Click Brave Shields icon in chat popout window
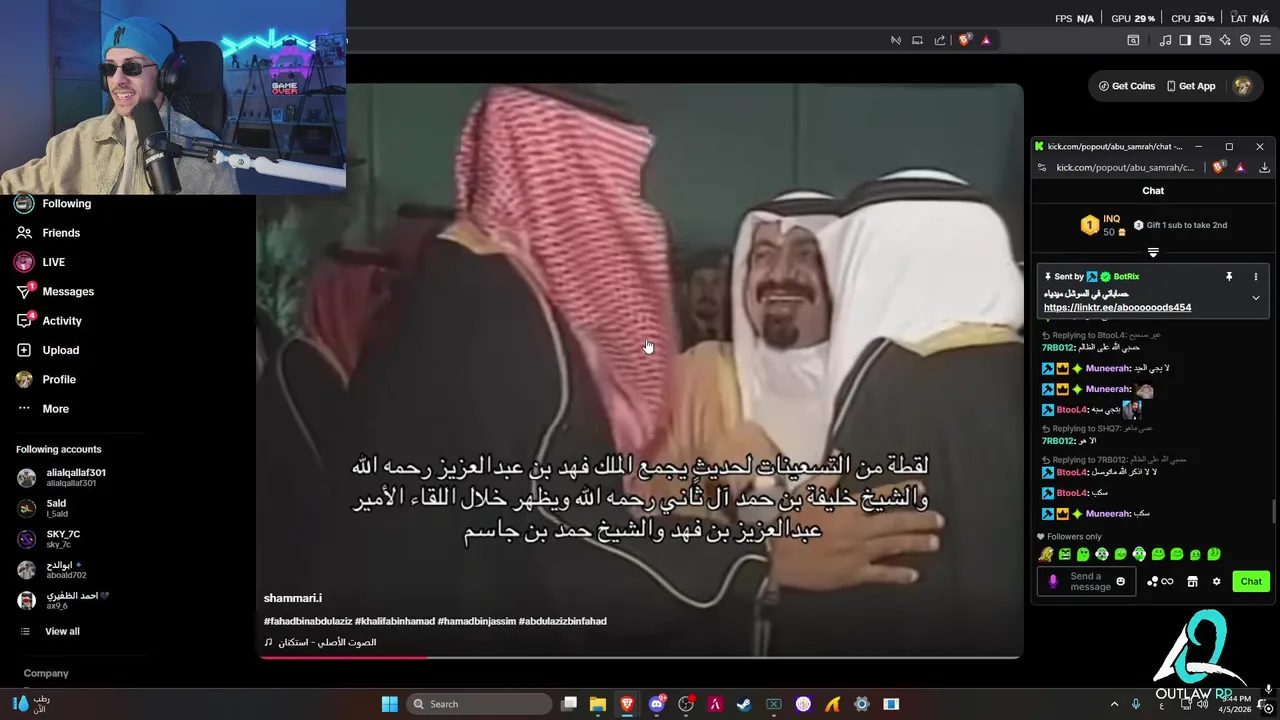 1218,168
